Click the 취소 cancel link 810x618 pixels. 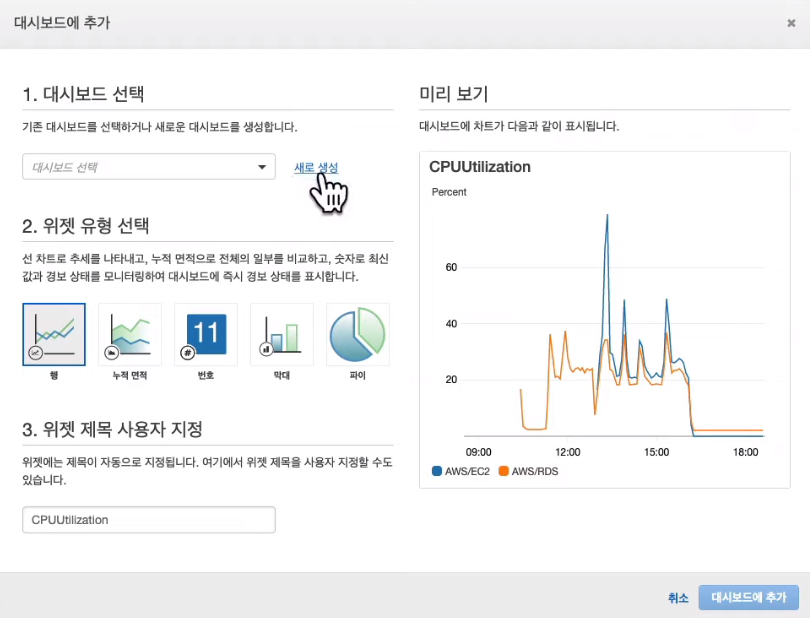click(678, 598)
